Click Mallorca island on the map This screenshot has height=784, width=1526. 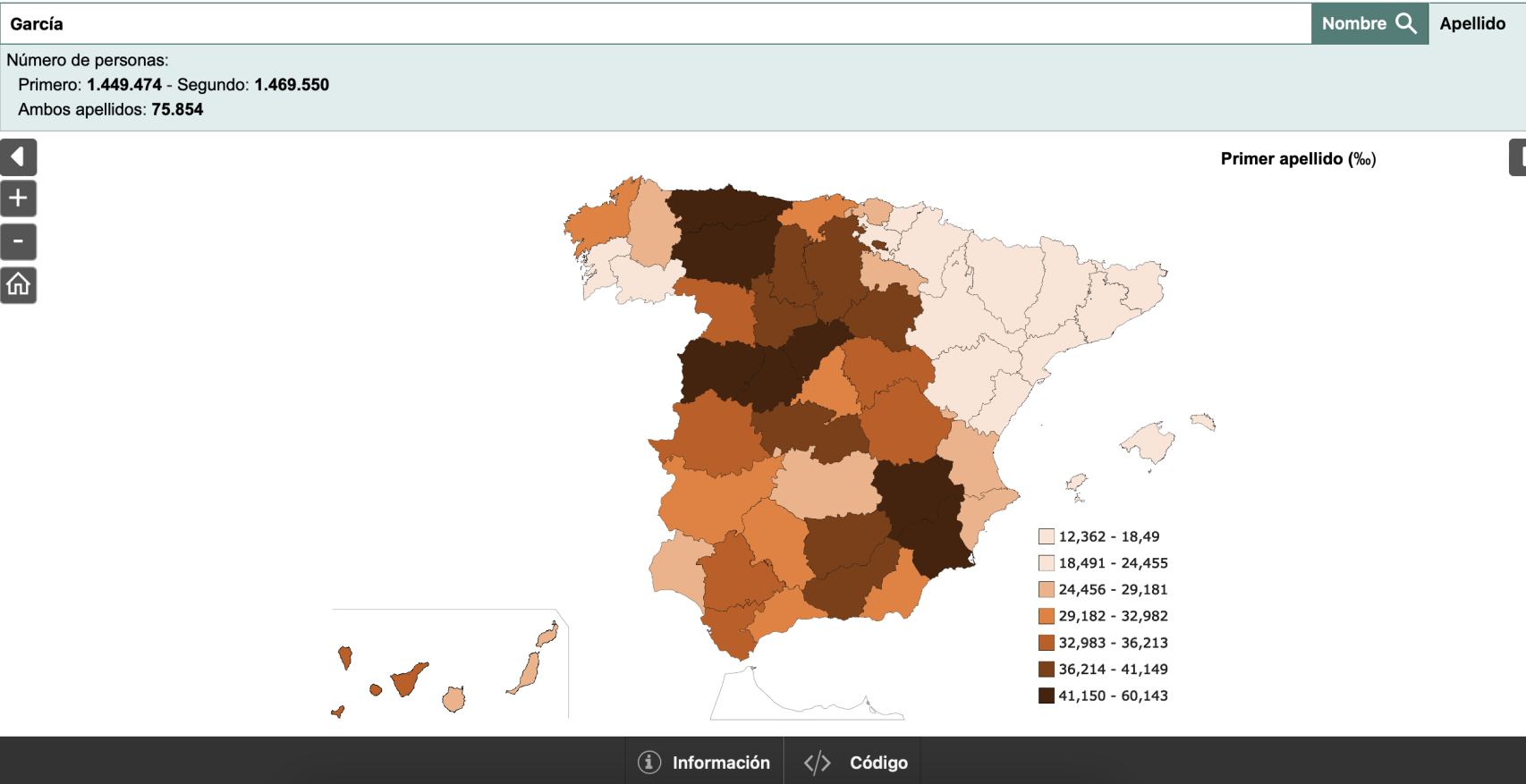[1149, 442]
